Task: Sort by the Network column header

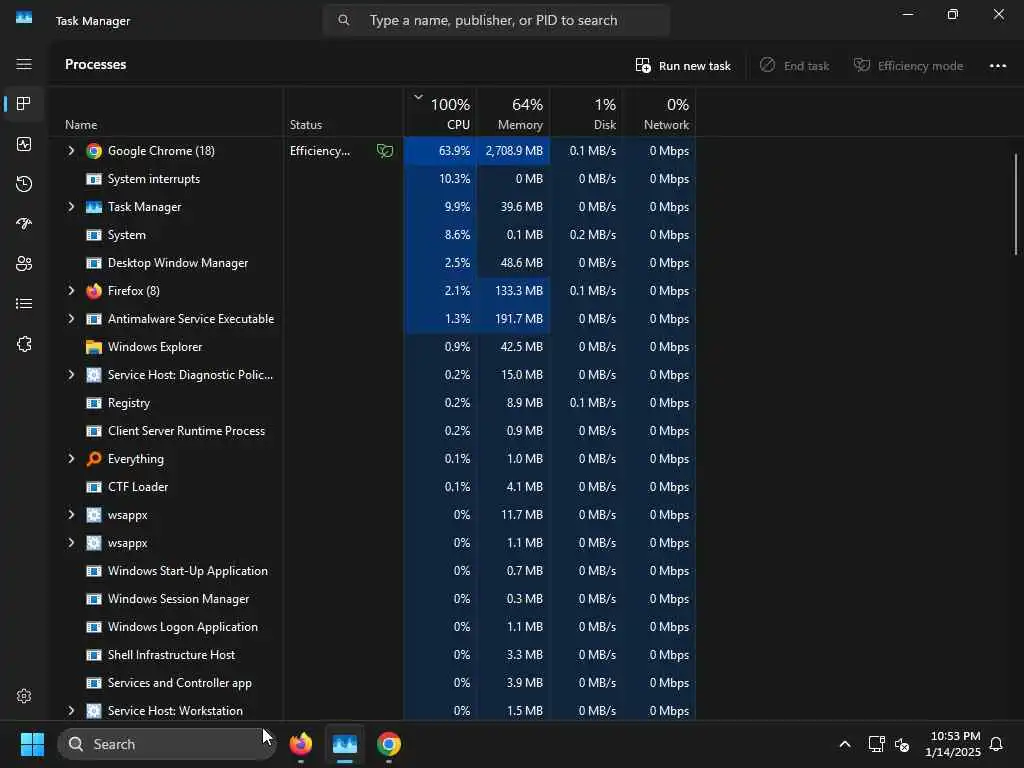Action: point(659,112)
